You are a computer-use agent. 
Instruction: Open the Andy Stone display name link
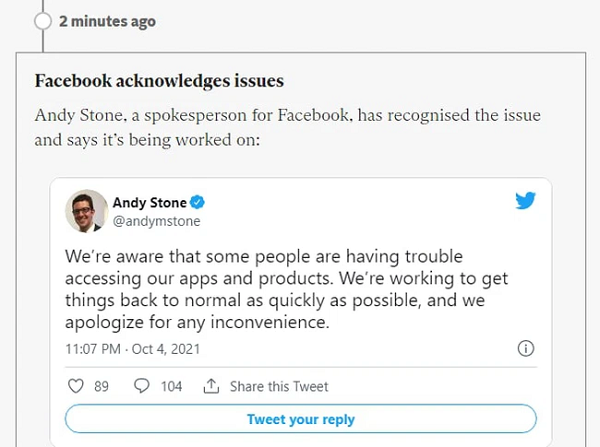(149, 203)
